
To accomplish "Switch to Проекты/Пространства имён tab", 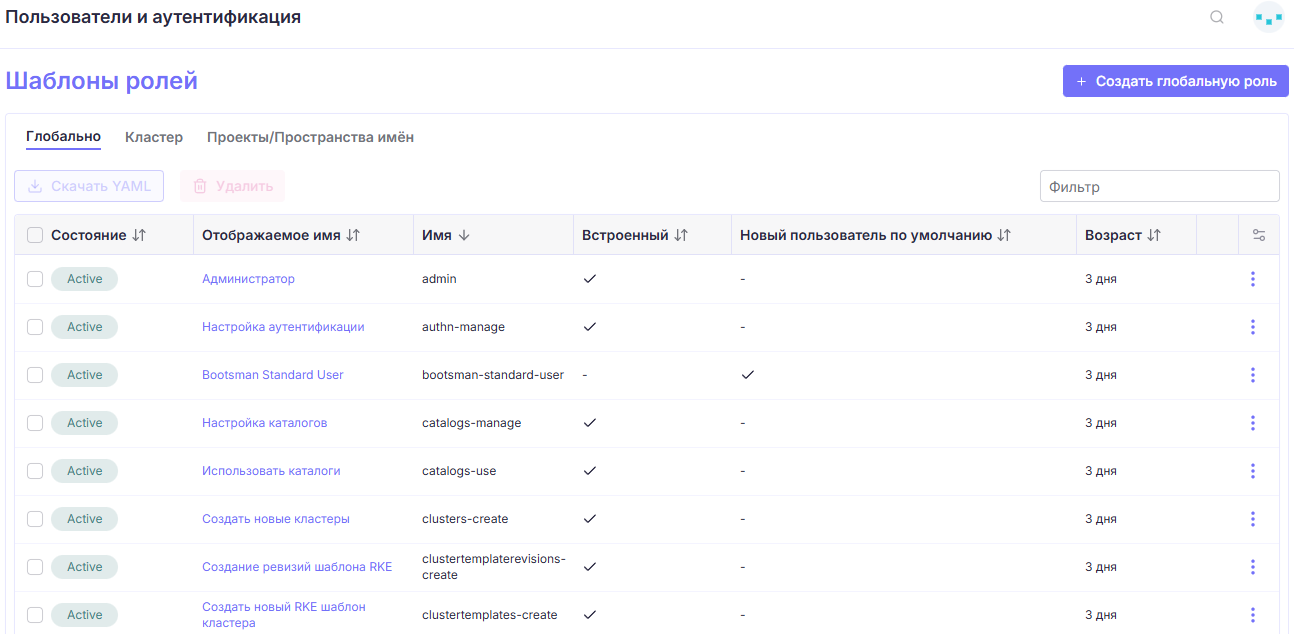I will [x=310, y=137].
